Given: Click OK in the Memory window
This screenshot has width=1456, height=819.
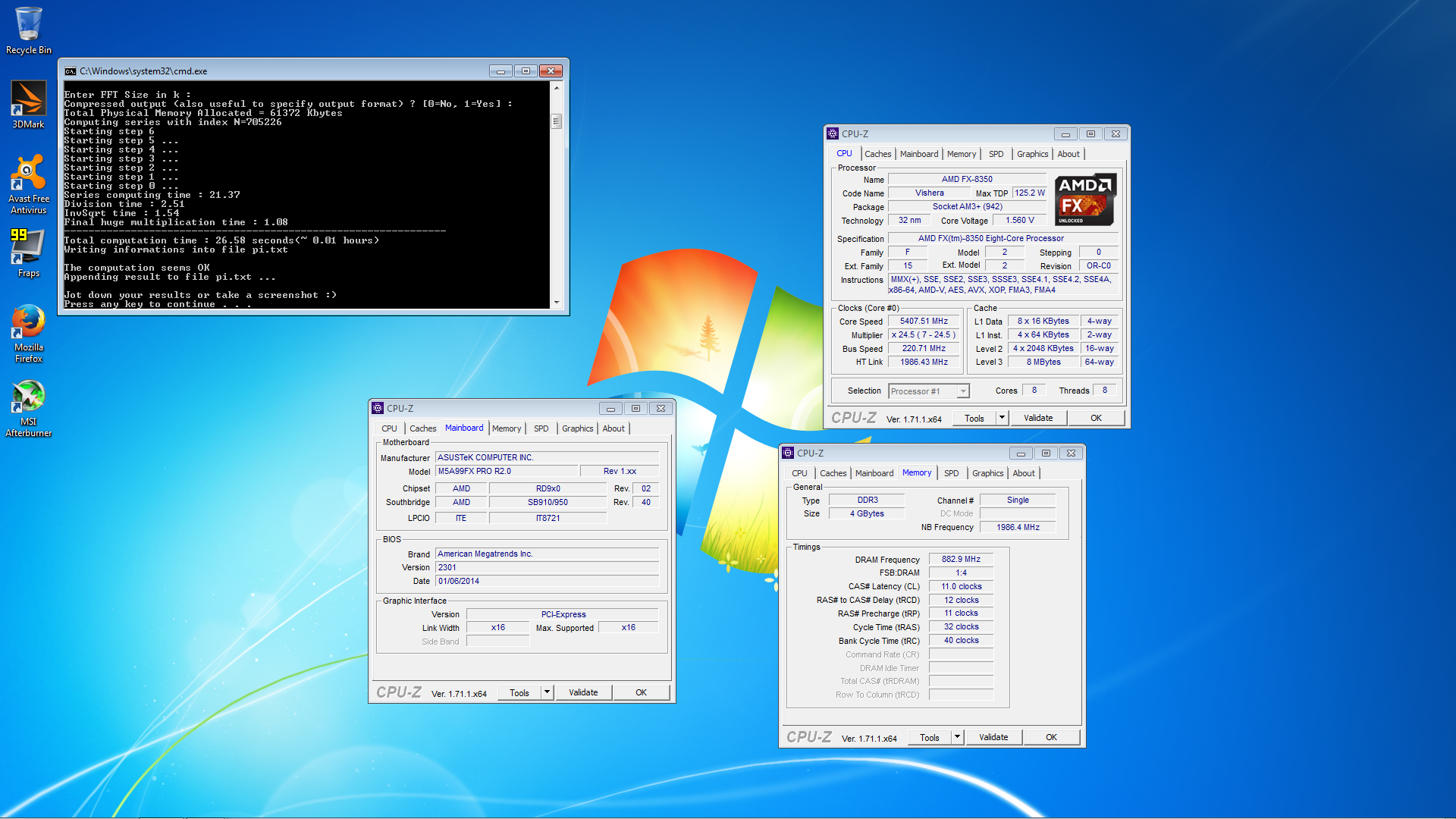Looking at the screenshot, I should click(x=1051, y=737).
